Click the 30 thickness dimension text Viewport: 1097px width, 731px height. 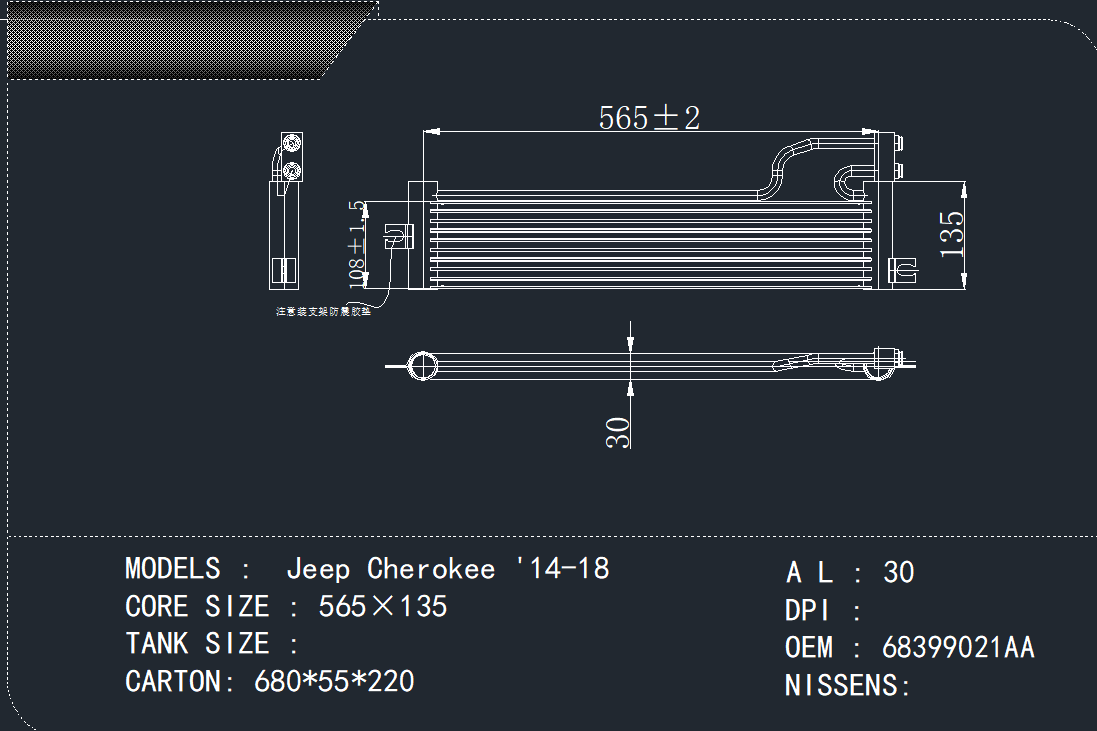619,431
